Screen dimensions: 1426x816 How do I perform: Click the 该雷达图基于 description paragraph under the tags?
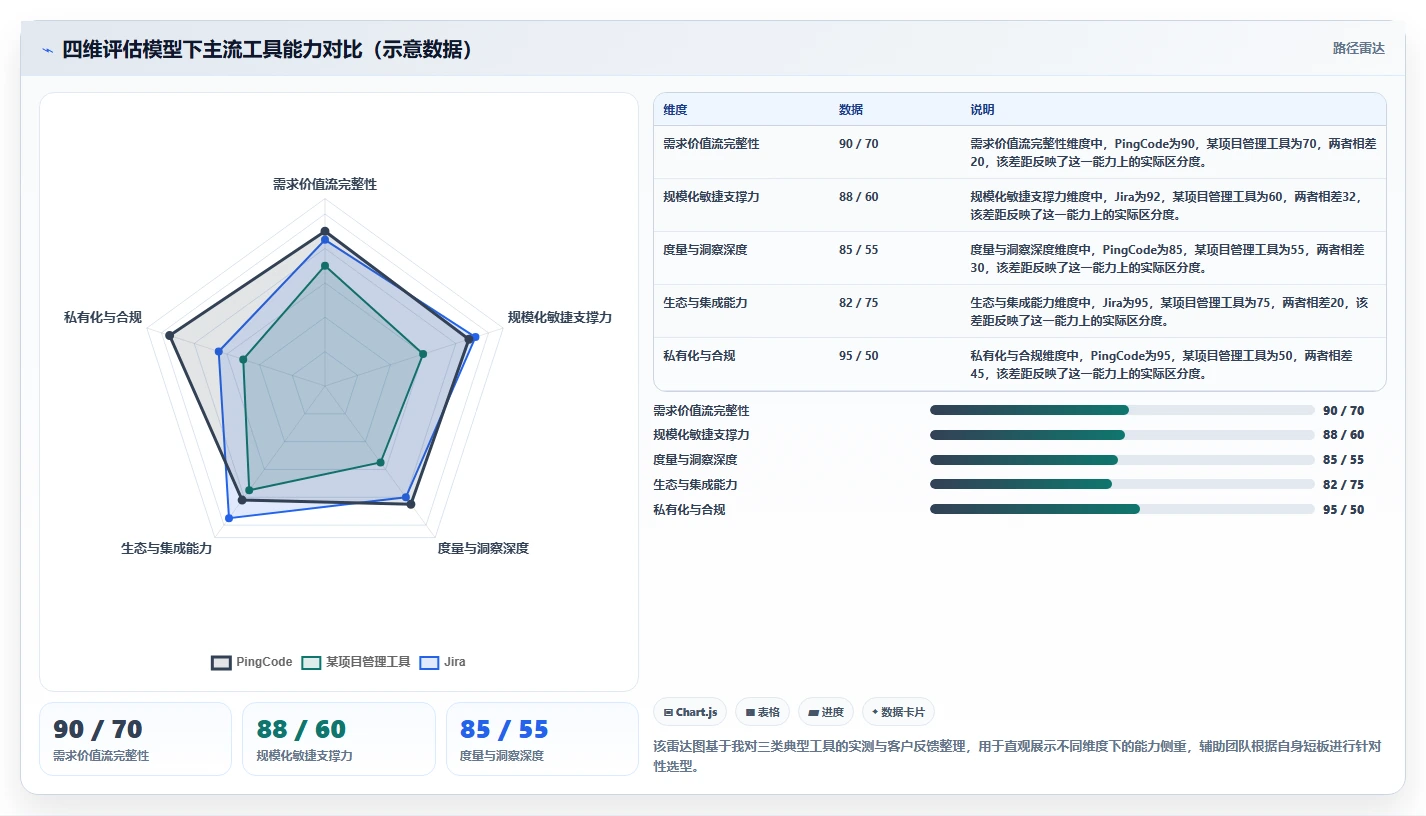1018,756
